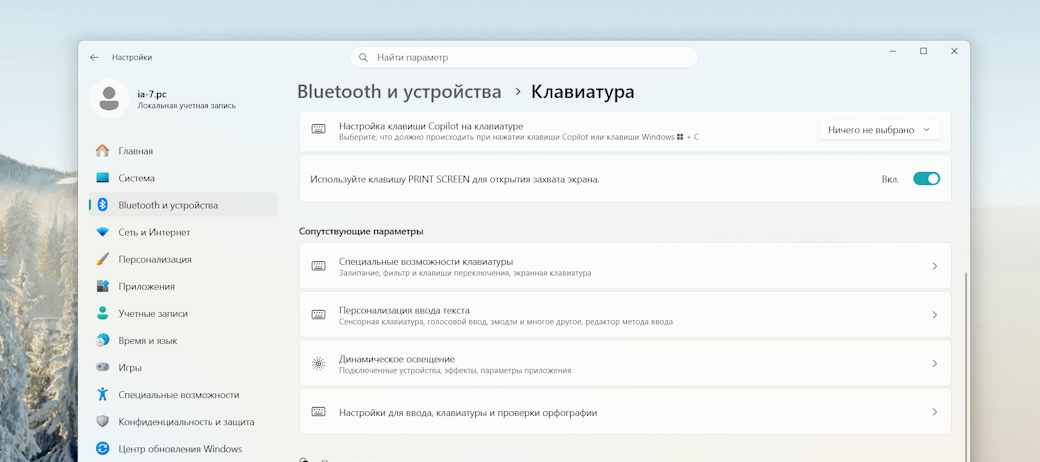
Task: Select Сеть и Интернет in sidebar
Action: tap(183, 232)
